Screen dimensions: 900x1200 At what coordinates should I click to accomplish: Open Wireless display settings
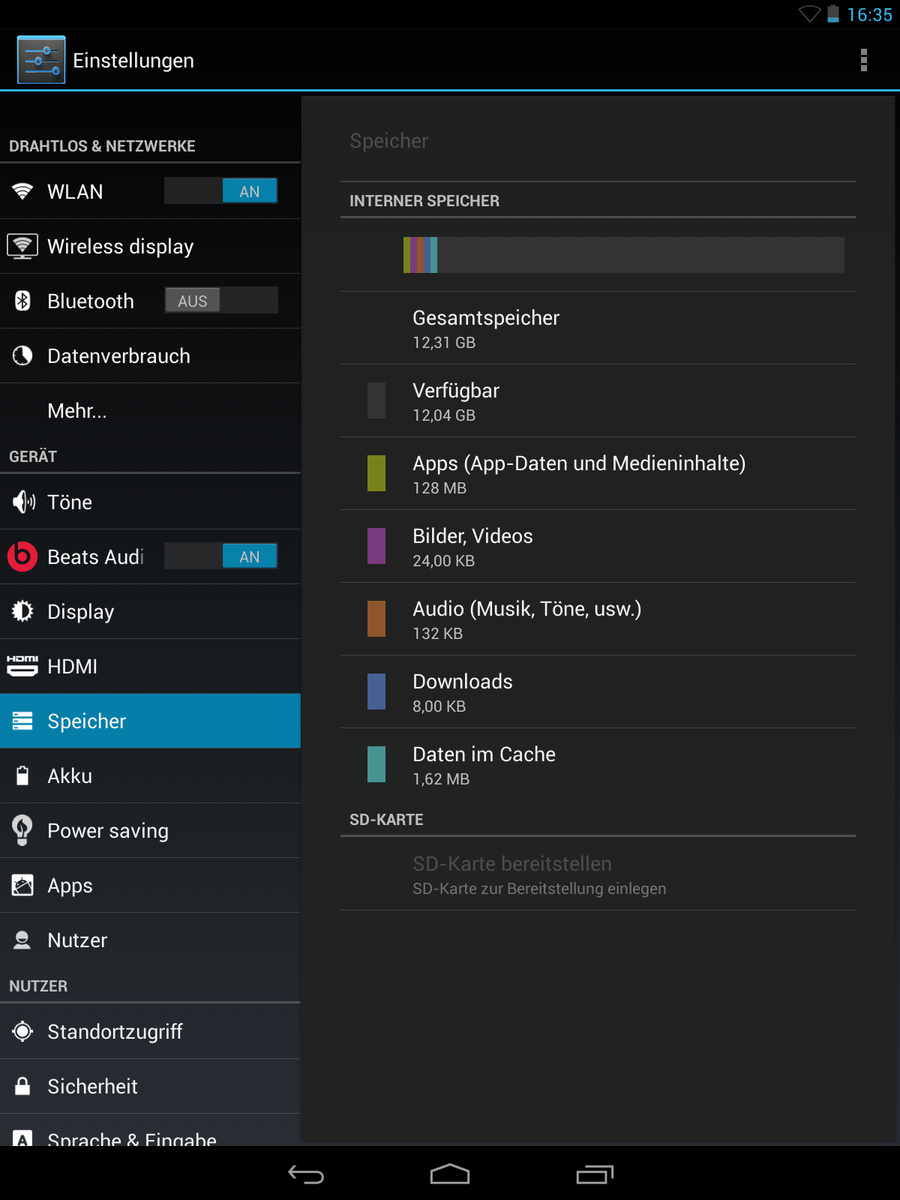150,246
